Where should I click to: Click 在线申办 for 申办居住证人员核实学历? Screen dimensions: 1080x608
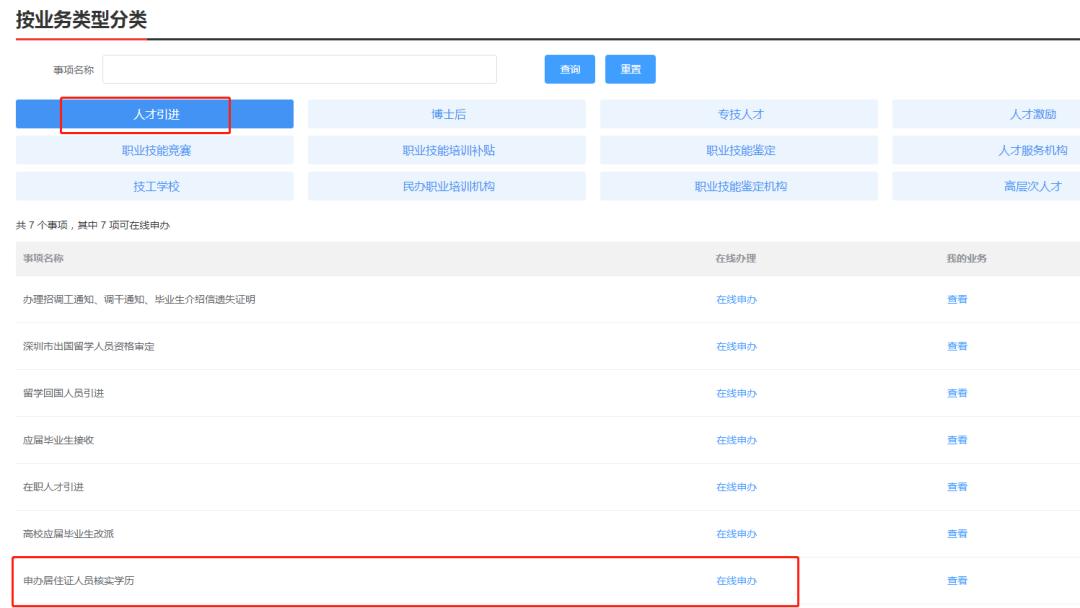[736, 581]
